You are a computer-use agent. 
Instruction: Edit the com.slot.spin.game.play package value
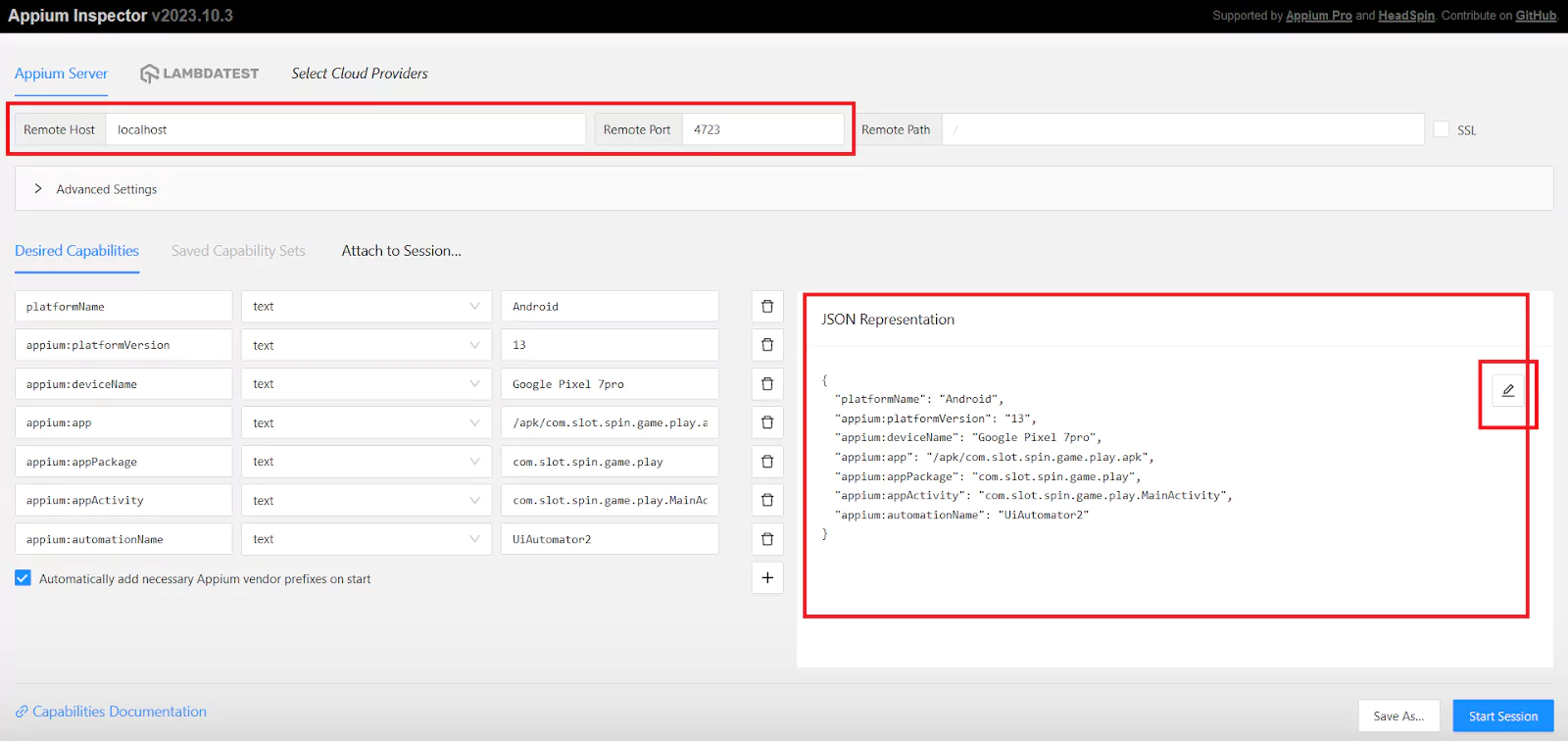(x=610, y=461)
